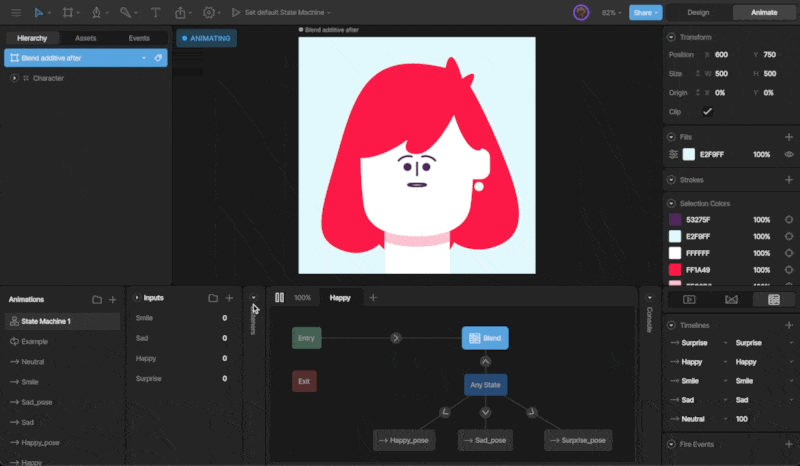Image resolution: width=800 pixels, height=466 pixels.
Task: Open the Events tab
Action: [139, 38]
